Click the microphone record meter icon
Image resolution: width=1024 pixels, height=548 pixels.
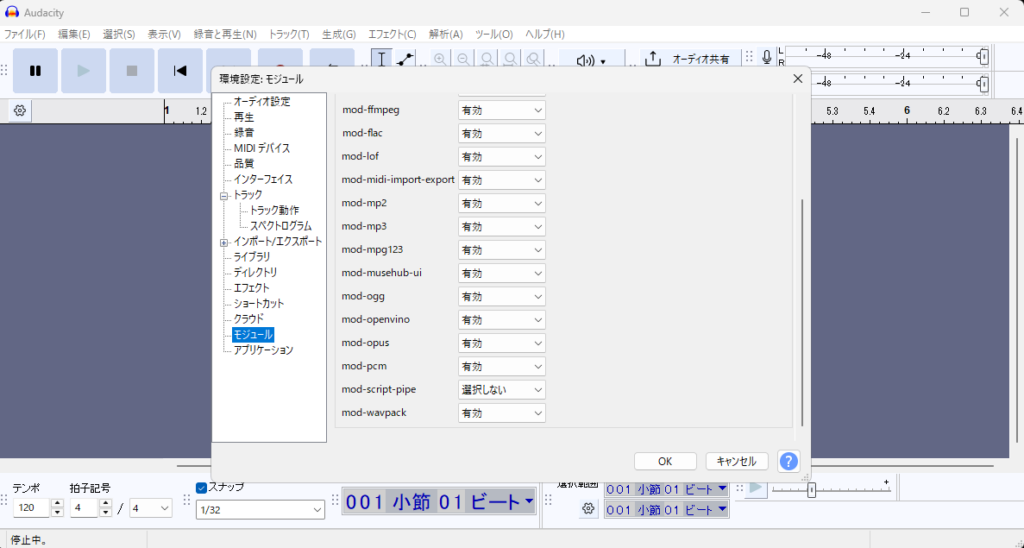(x=766, y=59)
